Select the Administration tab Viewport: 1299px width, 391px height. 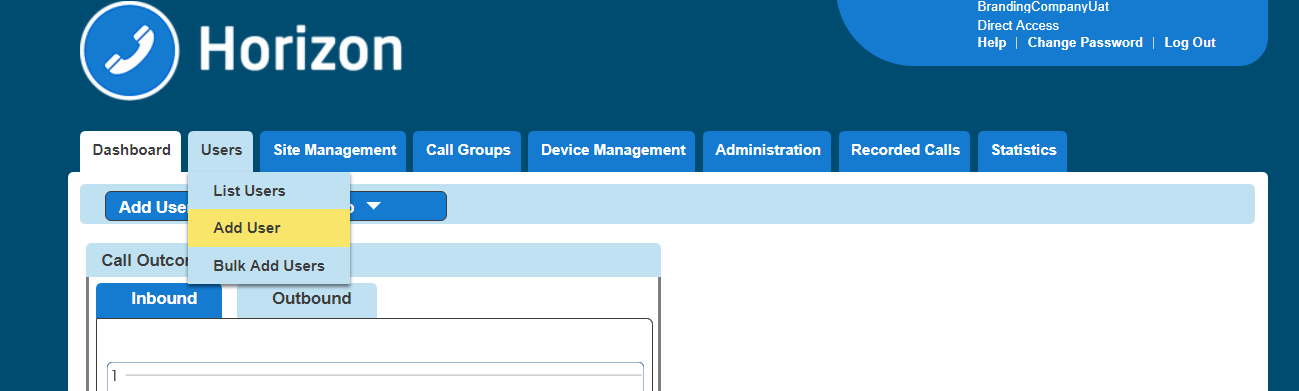click(768, 150)
